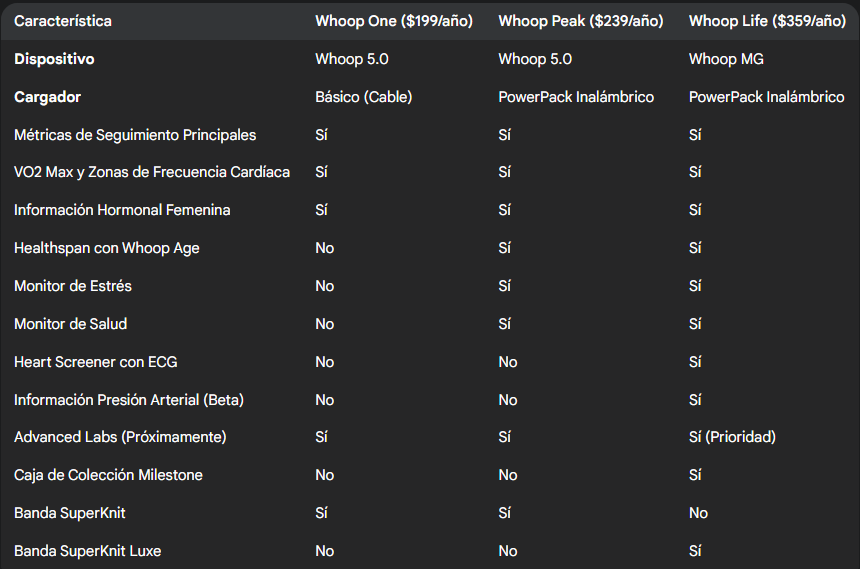Click Whoop Life 'Sí' for Monitor de Salud
The width and height of the screenshot is (860, 569).
coord(695,324)
